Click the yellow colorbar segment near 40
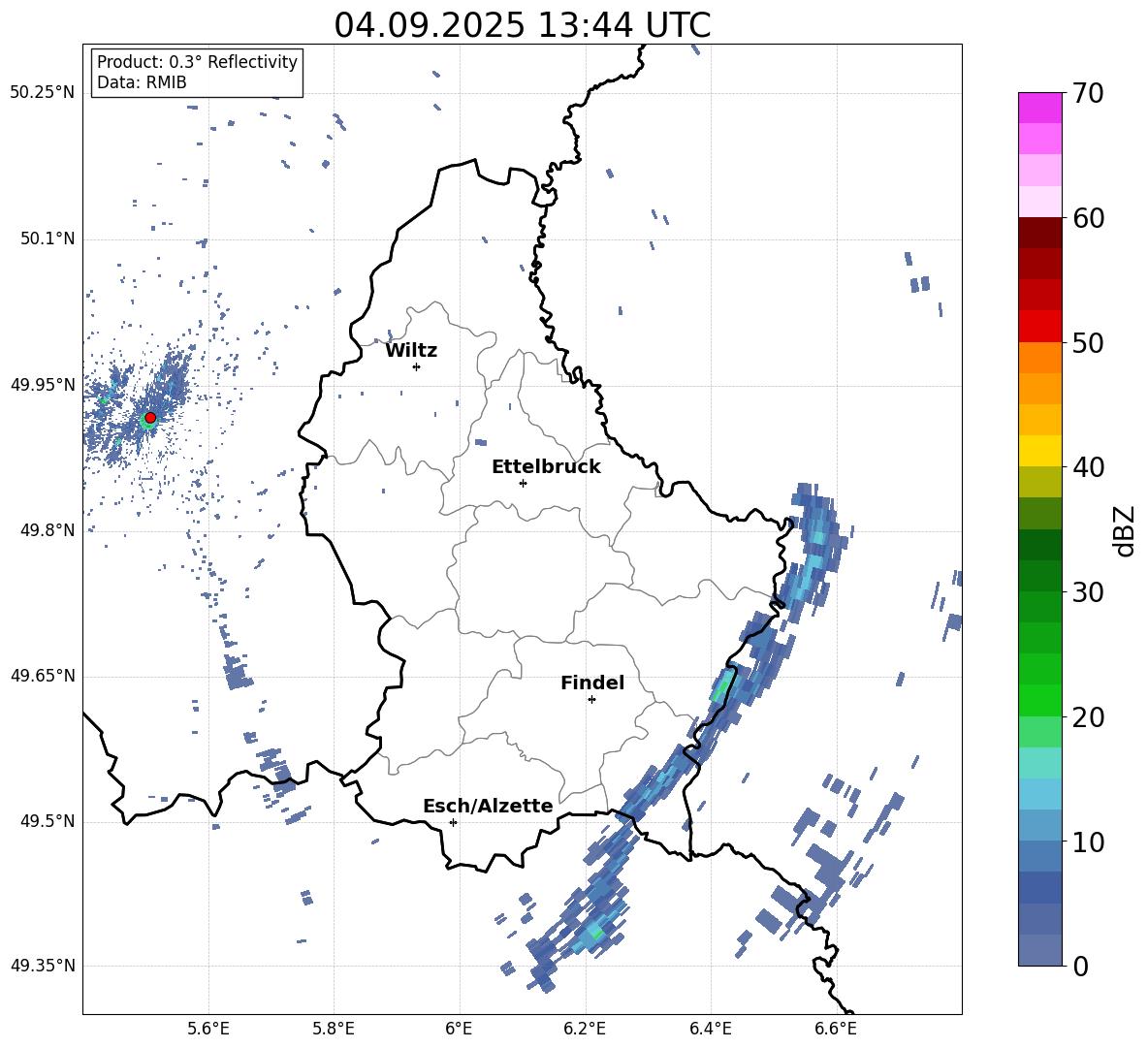The width and height of the screenshot is (1148, 1048). 1039,451
